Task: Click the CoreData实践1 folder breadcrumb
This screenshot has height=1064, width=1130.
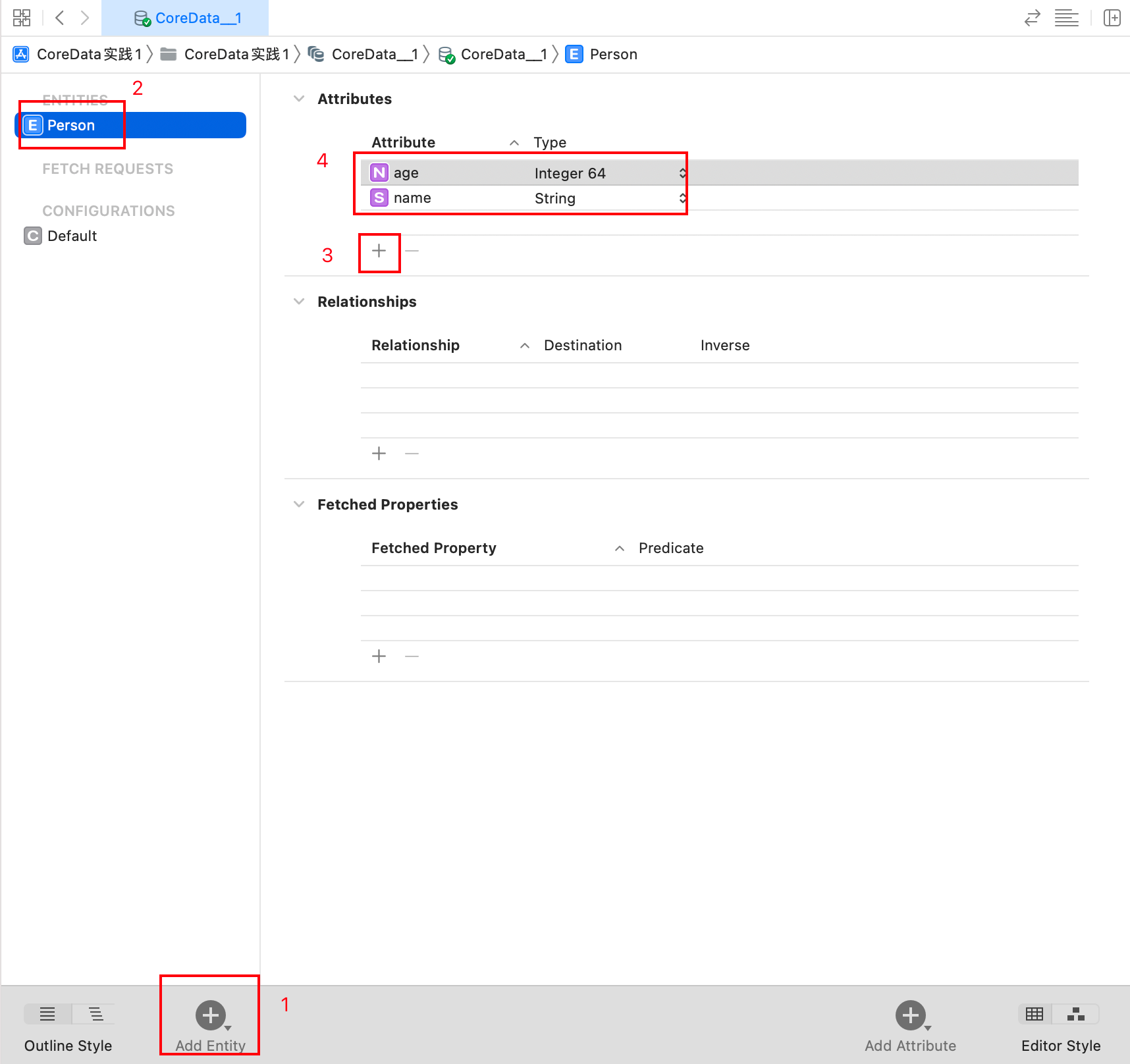Action: (225, 54)
